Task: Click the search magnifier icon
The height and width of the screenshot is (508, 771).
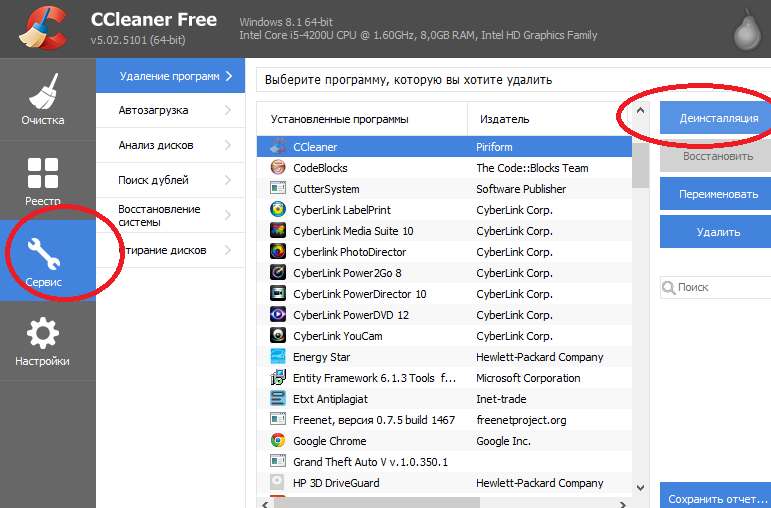Action: [669, 288]
